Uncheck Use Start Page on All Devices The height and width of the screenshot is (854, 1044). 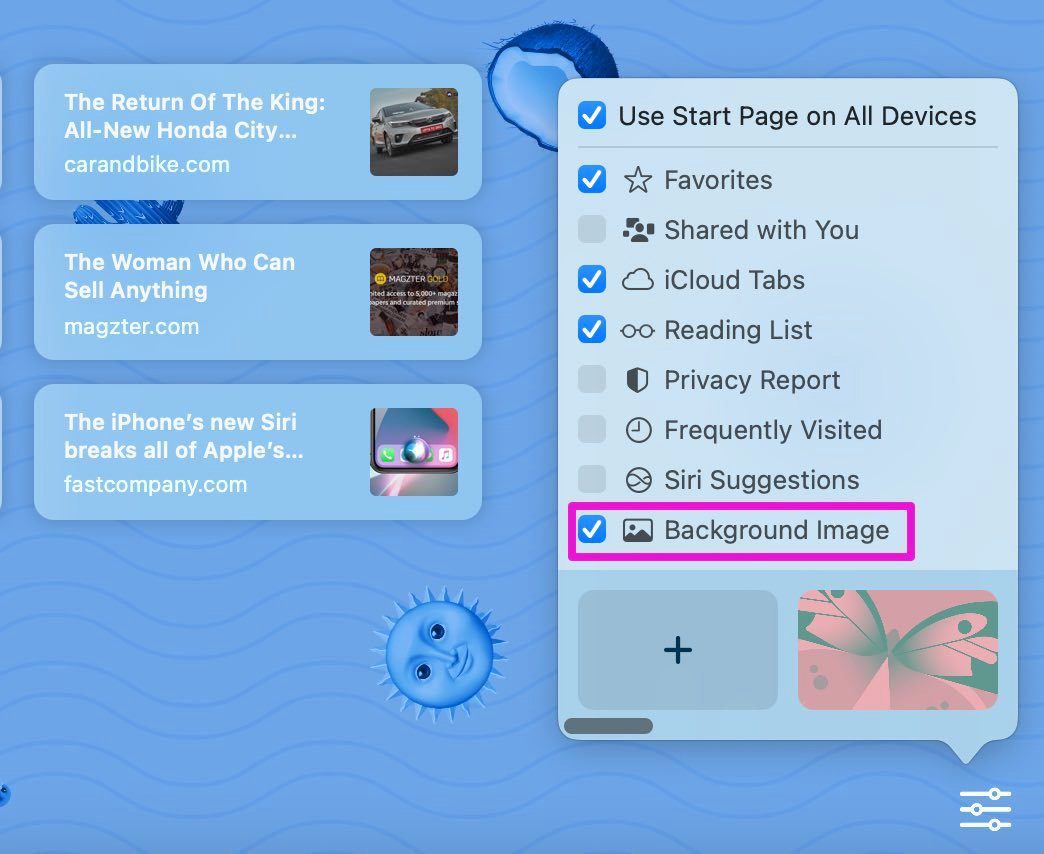[x=591, y=115]
